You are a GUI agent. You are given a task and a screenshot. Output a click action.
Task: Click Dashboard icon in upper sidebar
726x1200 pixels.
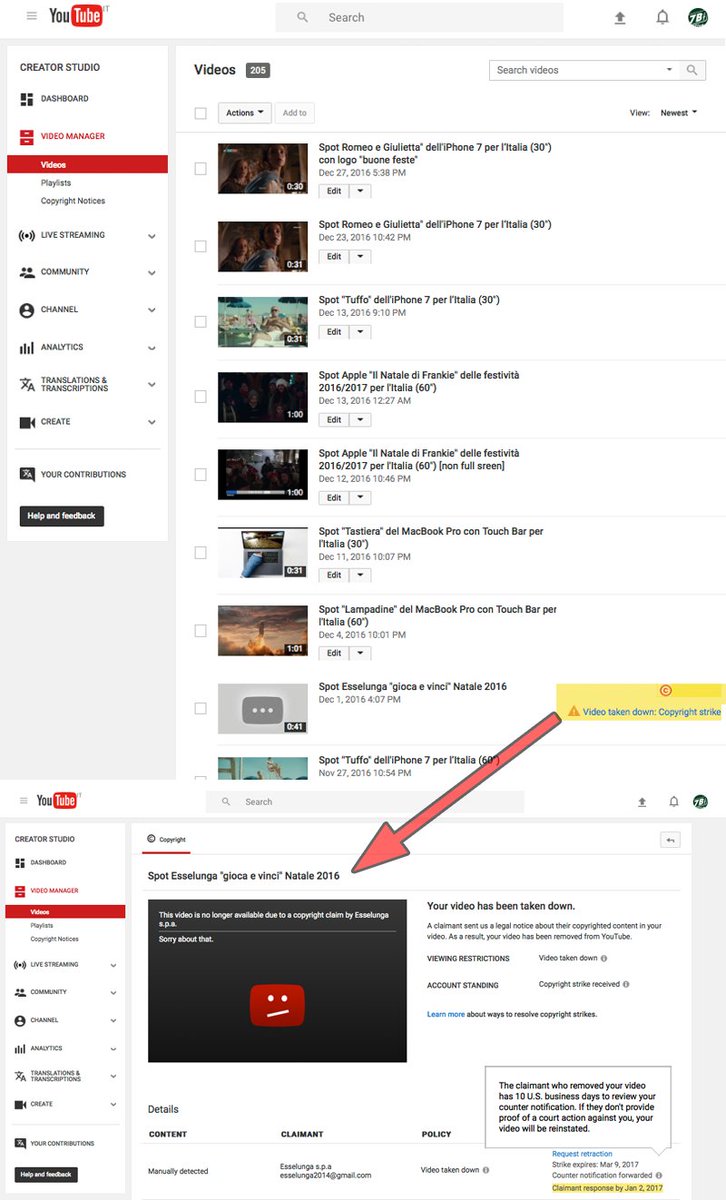tap(27, 99)
